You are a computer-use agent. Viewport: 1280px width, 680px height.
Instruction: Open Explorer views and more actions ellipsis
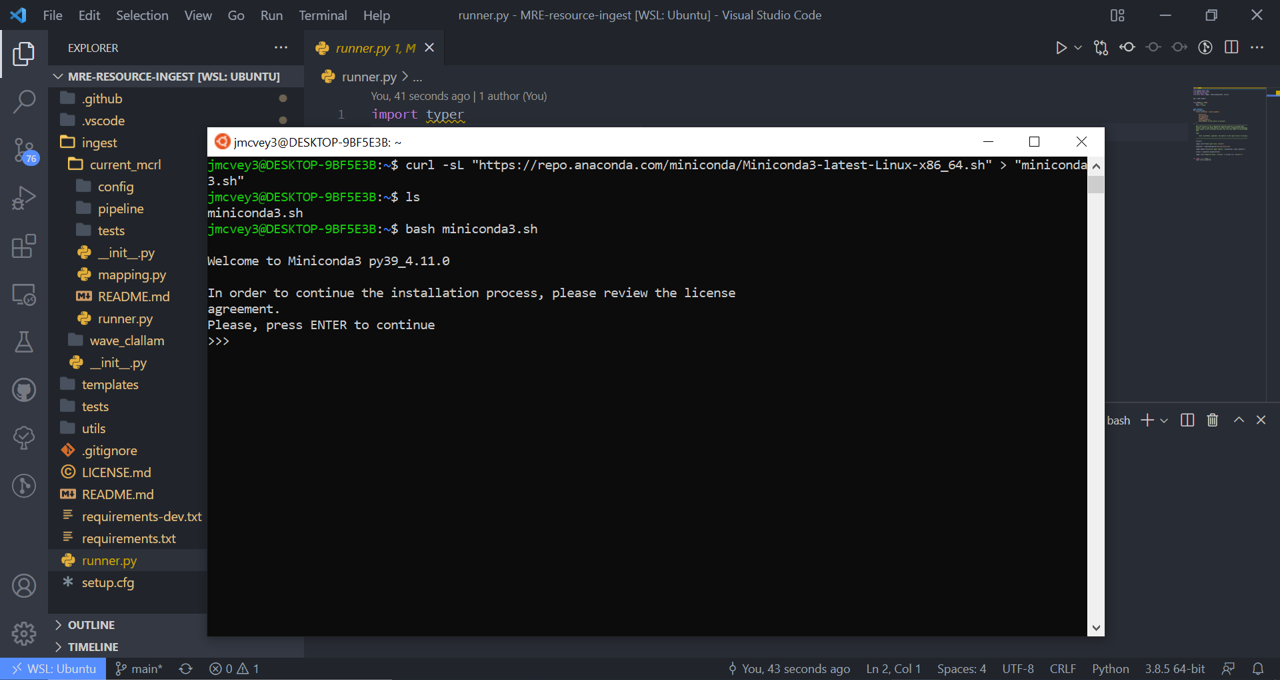click(x=281, y=48)
